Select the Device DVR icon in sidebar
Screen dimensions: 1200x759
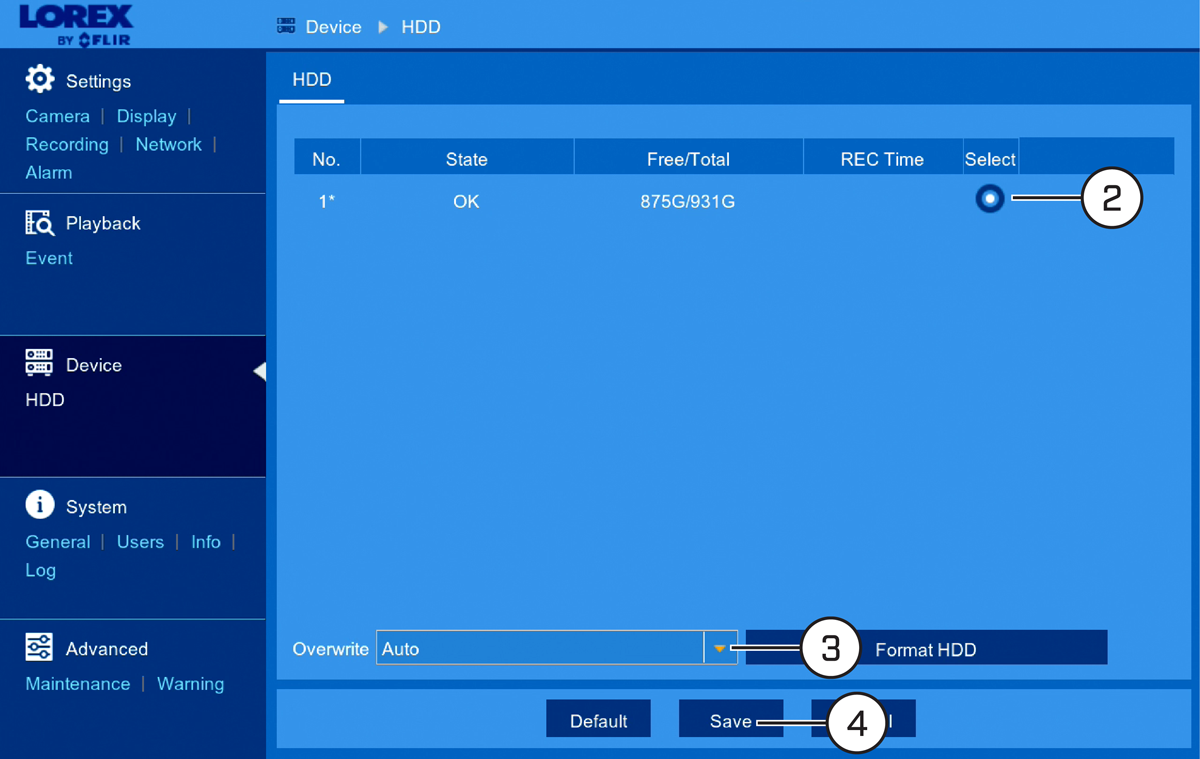point(39,363)
